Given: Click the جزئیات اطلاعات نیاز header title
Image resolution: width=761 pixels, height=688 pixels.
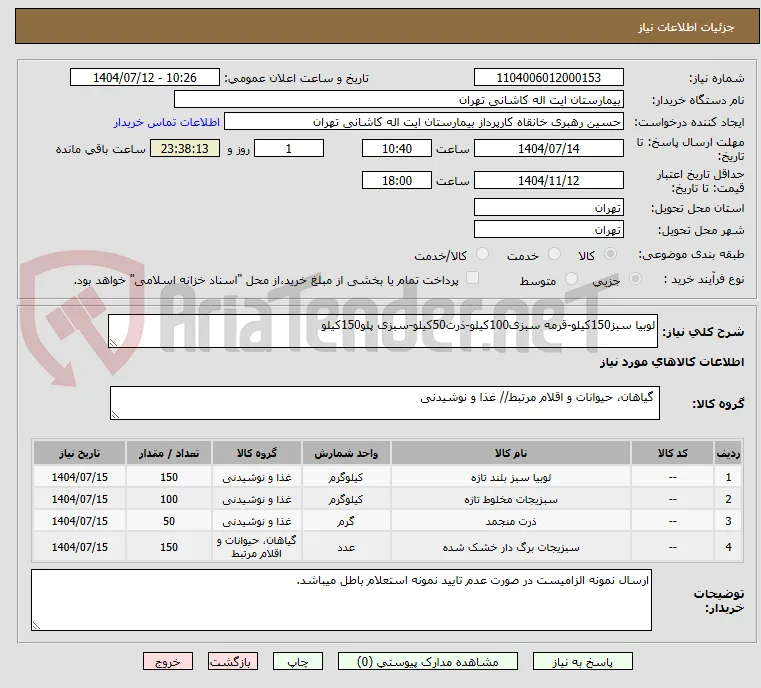Looking at the screenshot, I should coord(686,27).
